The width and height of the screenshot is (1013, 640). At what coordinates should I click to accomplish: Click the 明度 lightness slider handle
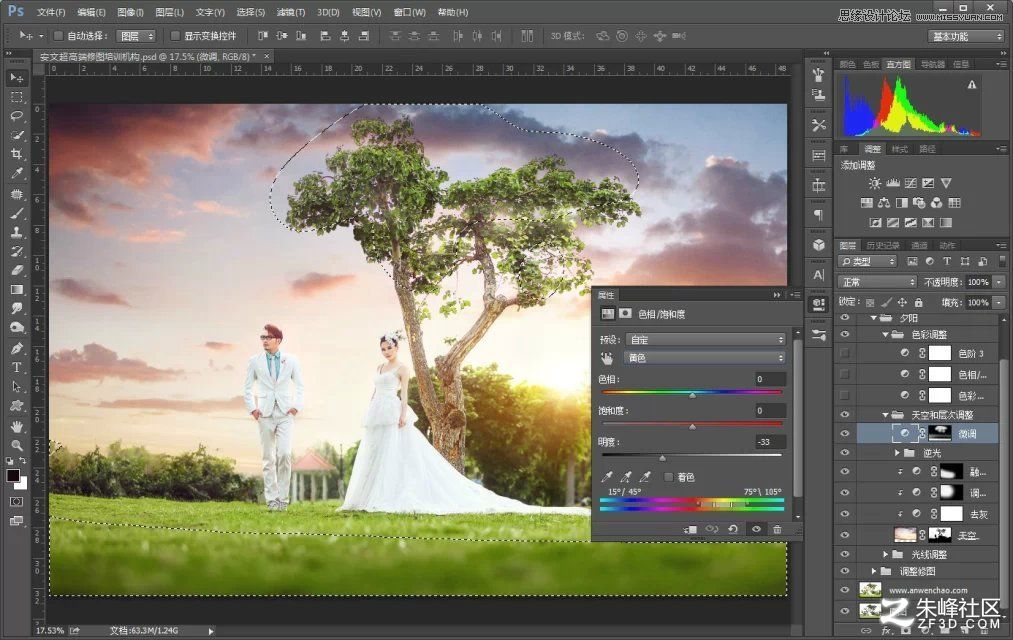pyautogui.click(x=662, y=458)
